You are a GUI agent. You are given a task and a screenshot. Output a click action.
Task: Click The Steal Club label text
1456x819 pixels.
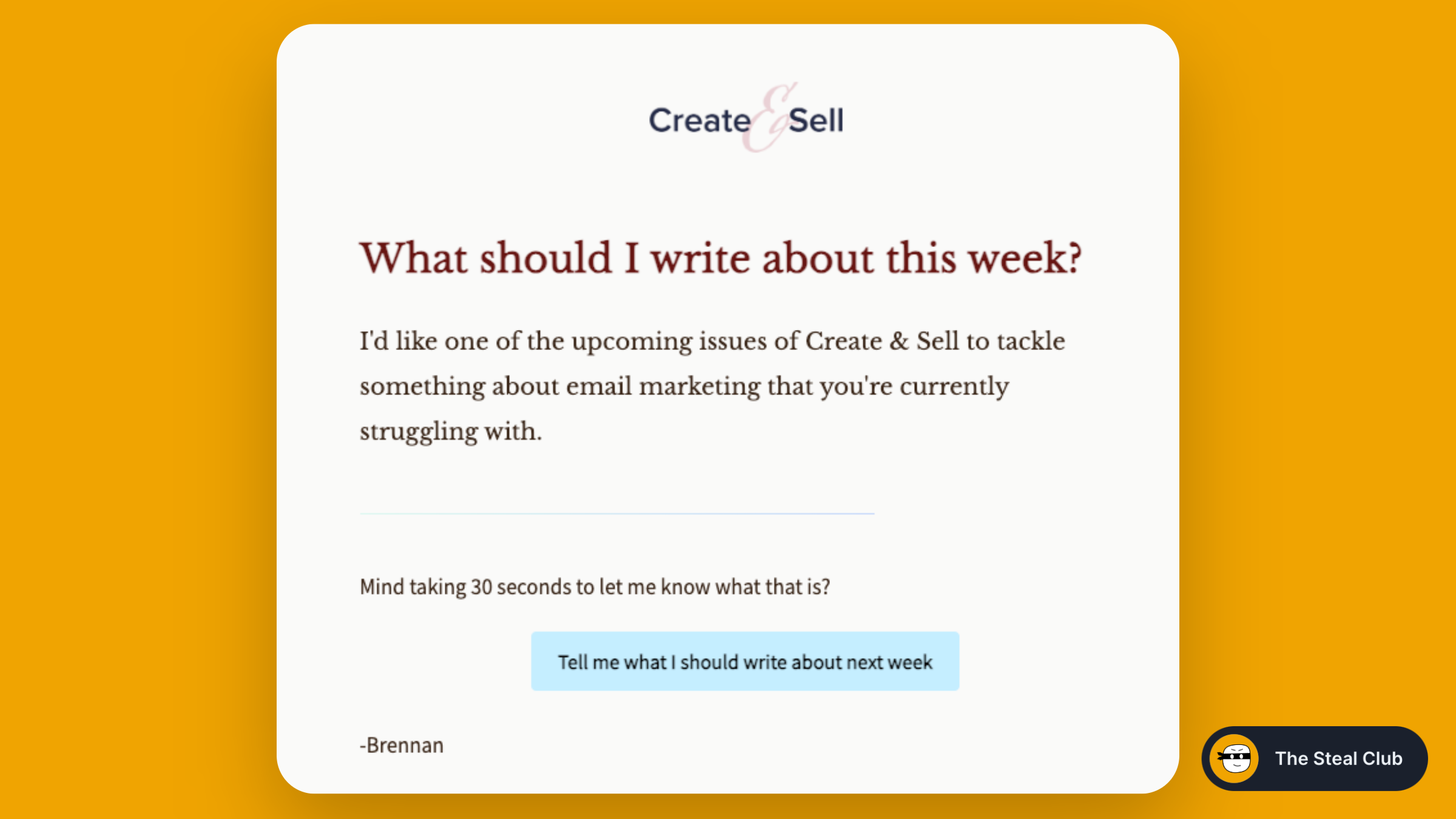pos(1338,758)
